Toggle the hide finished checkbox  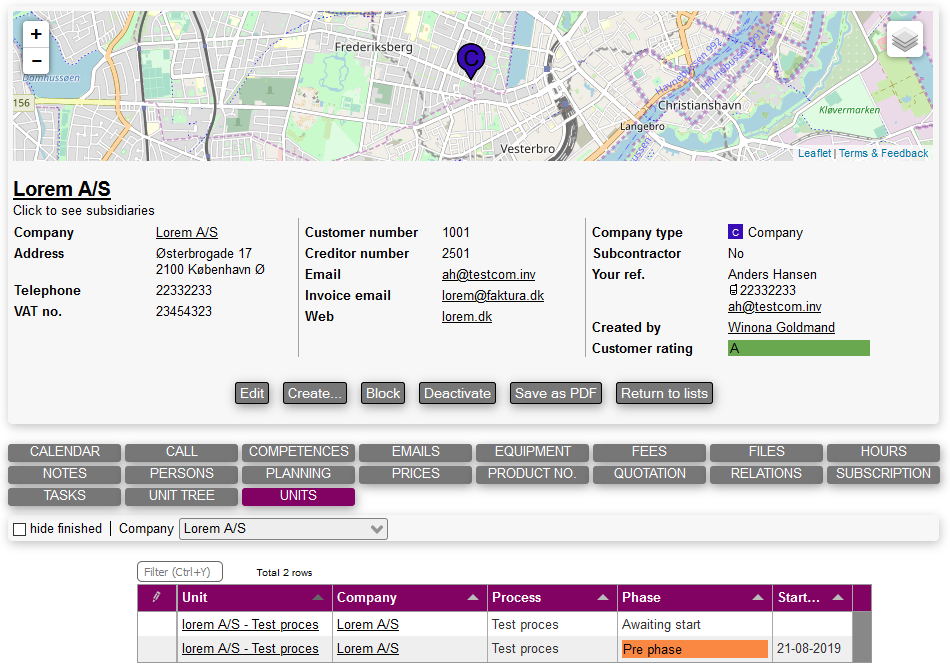point(19,529)
